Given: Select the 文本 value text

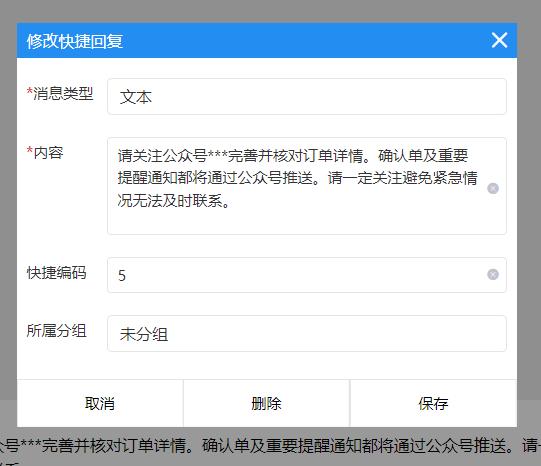Looking at the screenshot, I should (x=136, y=97).
